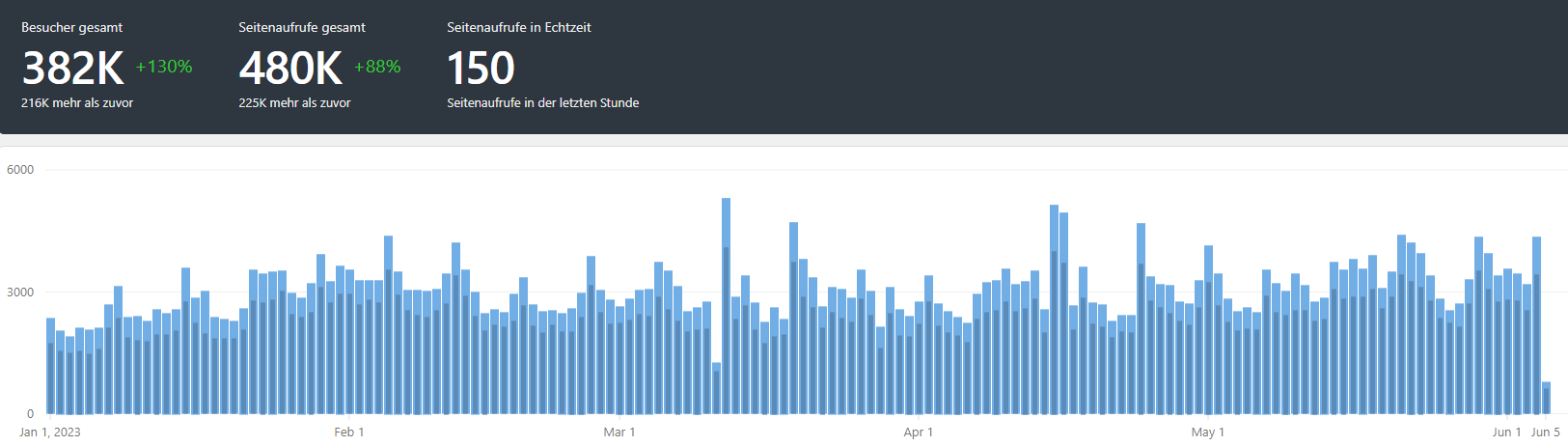Select the 'Seitenaufrufe gesamt' heading
Viewport: 1568px width, 446px height.
point(302,27)
